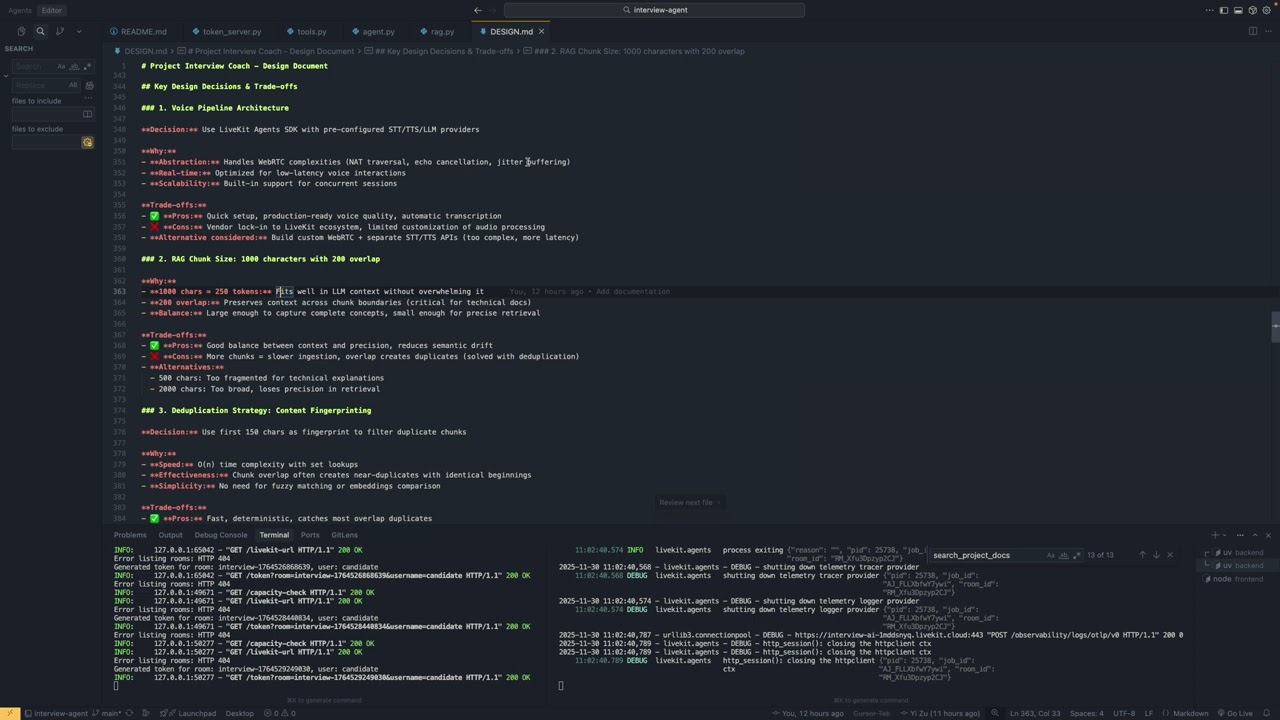This screenshot has width=1280, height=720.
Task: Toggle primary sidebar layout icon
Action: pos(1223,10)
